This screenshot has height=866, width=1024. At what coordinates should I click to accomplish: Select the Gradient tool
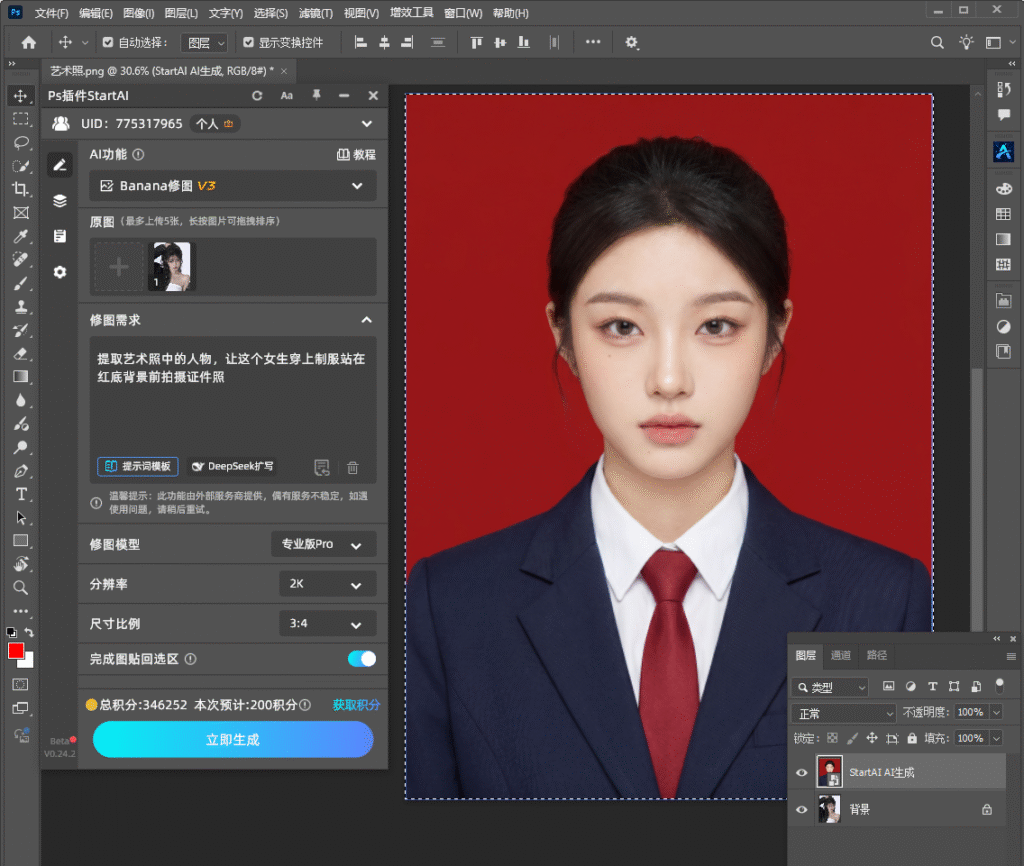(20, 377)
